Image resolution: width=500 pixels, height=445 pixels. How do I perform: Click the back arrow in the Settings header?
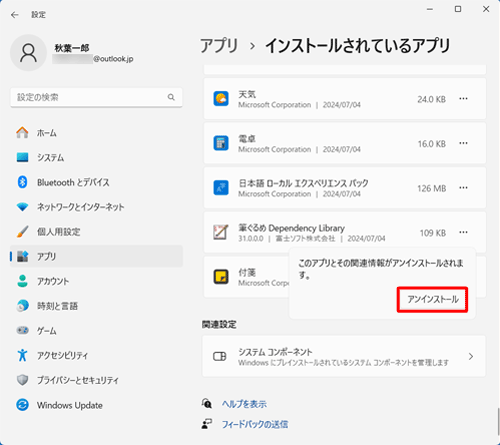click(x=14, y=15)
